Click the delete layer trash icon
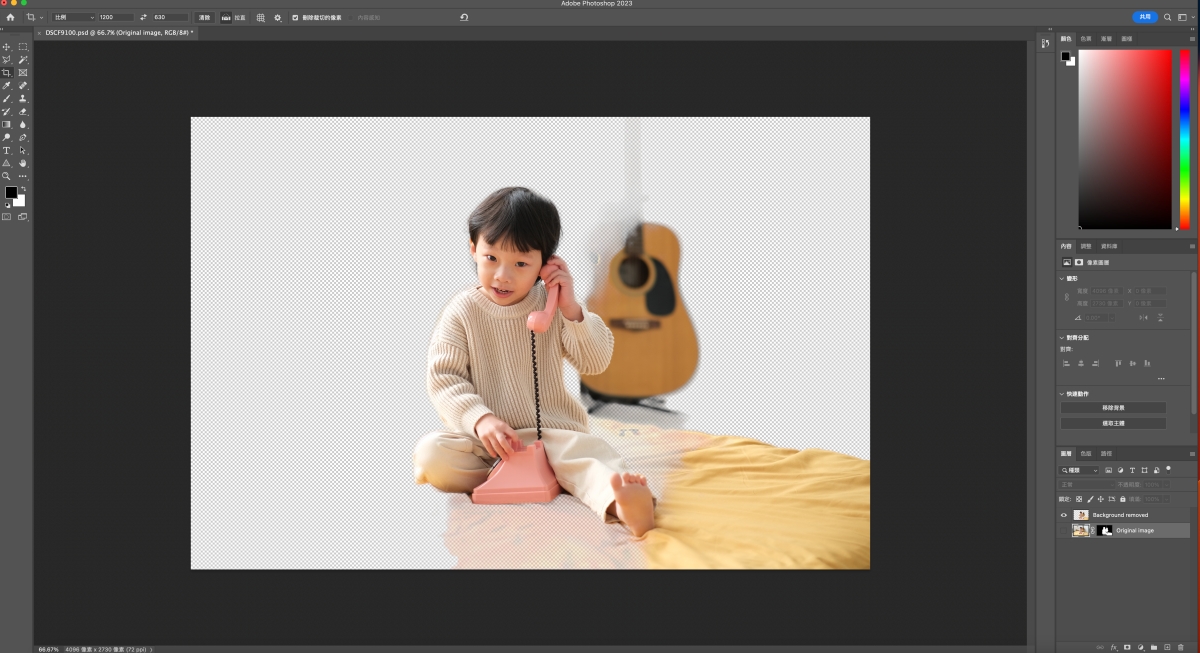 pyautogui.click(x=1180, y=647)
